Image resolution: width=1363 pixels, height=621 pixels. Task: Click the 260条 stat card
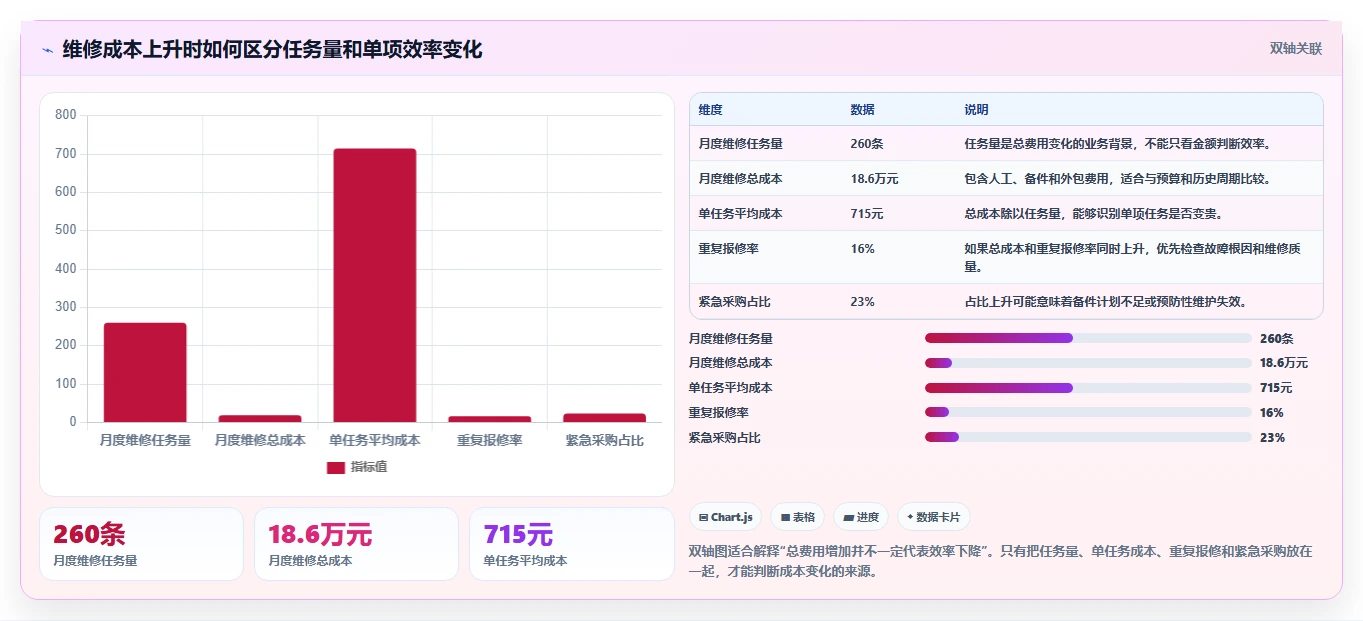pos(141,544)
